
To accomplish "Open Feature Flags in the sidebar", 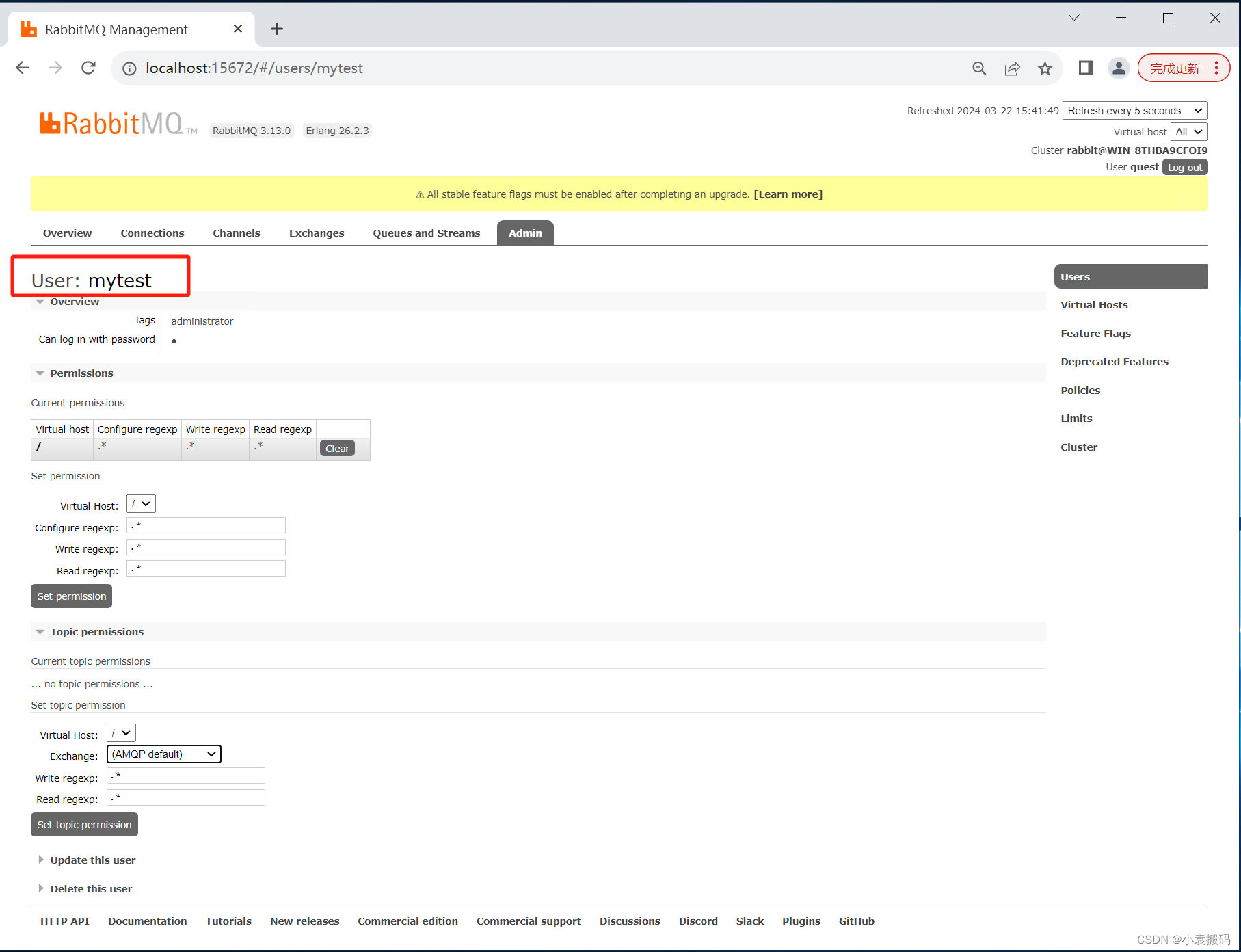I will (x=1095, y=334).
